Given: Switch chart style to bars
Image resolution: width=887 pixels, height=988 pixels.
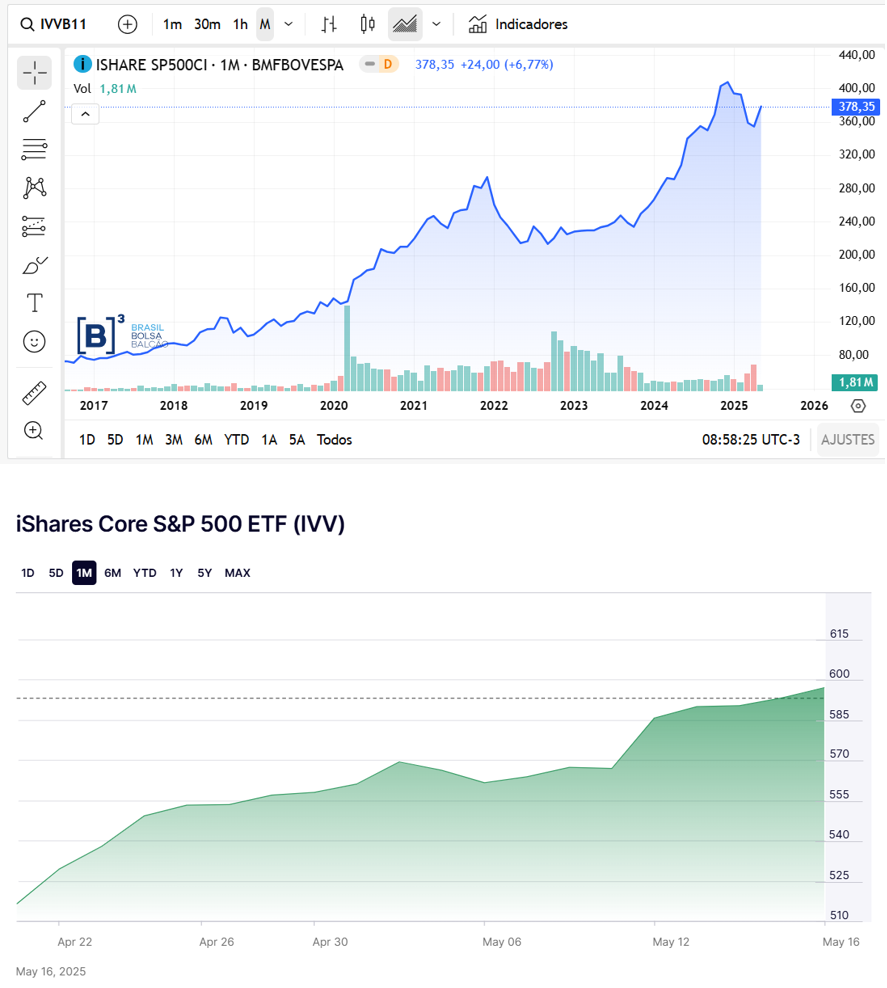Looking at the screenshot, I should (x=329, y=24).
